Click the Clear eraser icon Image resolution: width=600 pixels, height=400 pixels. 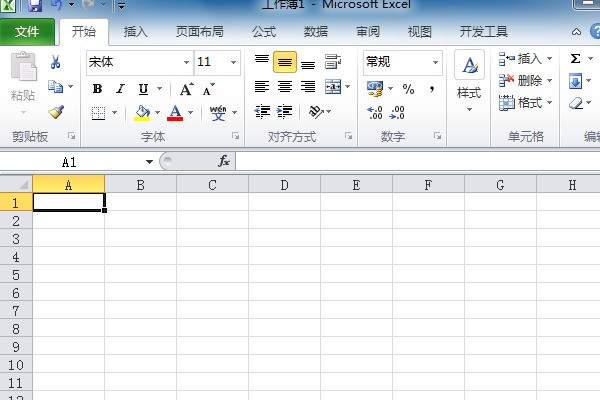click(576, 103)
